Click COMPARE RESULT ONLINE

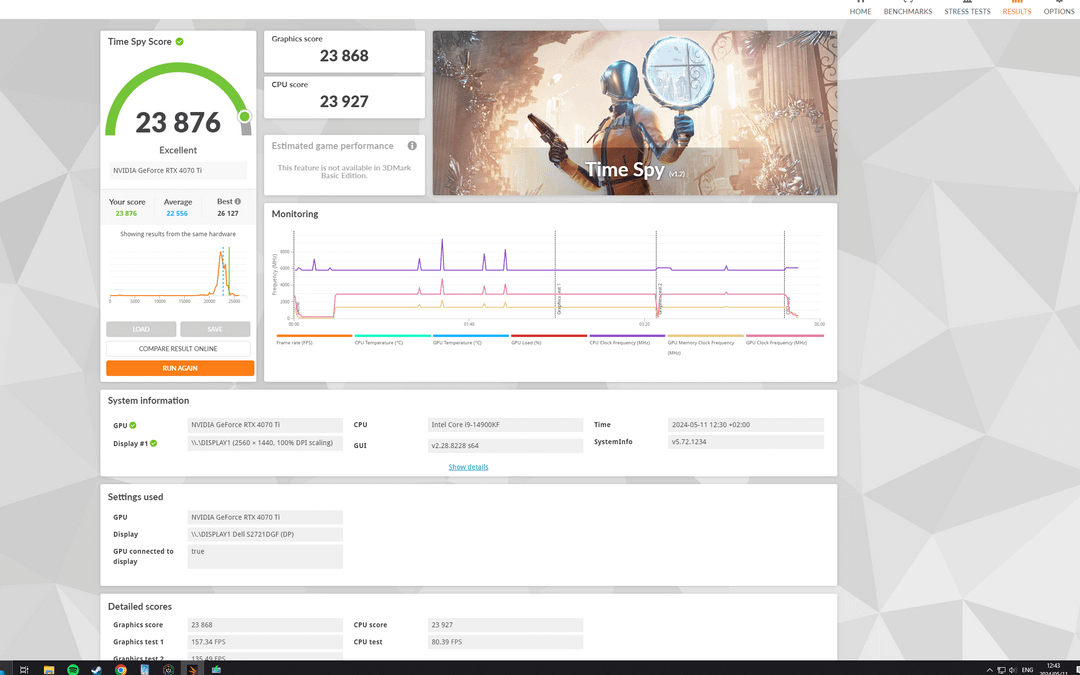178,349
